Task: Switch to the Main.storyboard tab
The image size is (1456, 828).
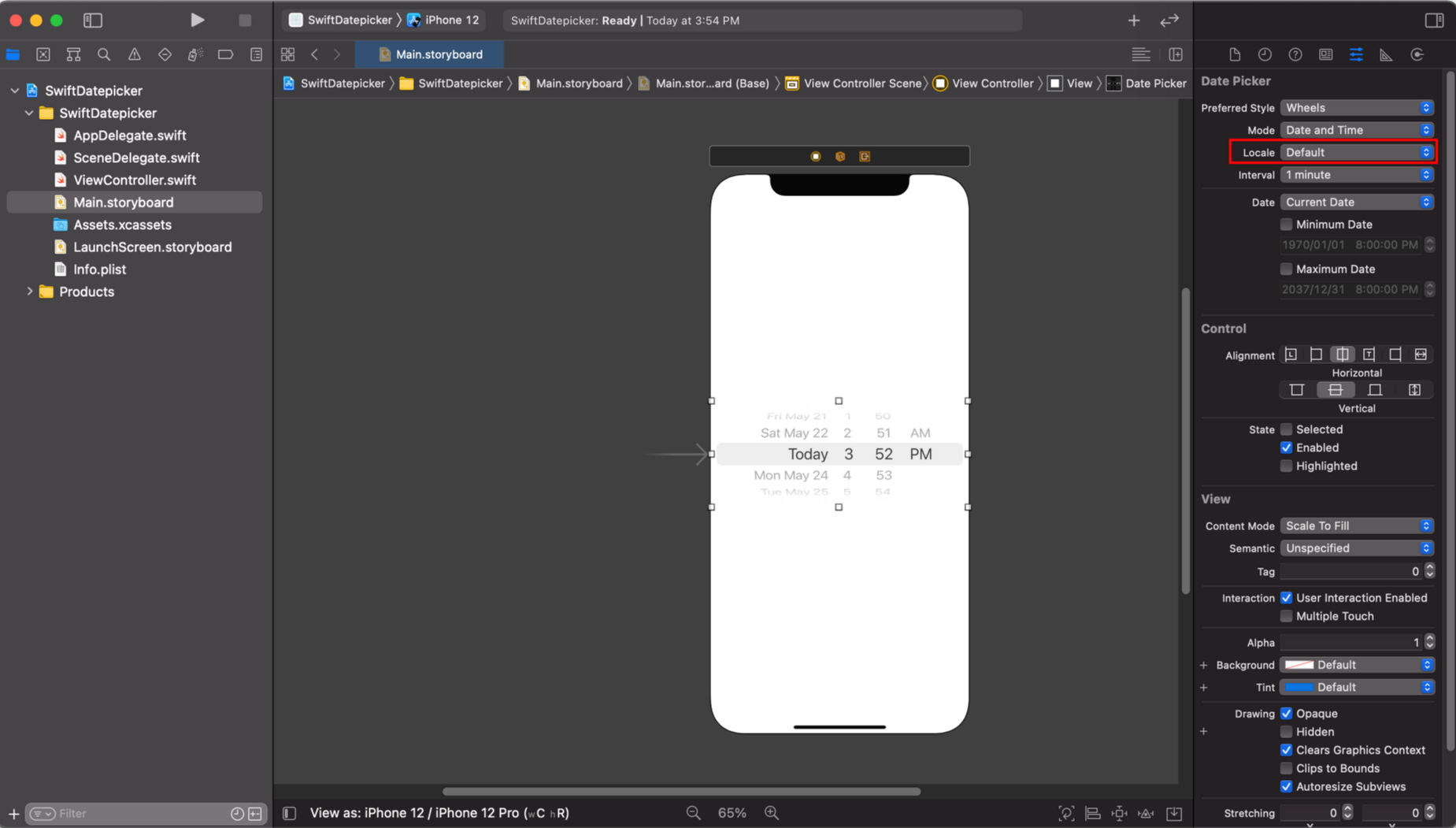Action: point(430,54)
